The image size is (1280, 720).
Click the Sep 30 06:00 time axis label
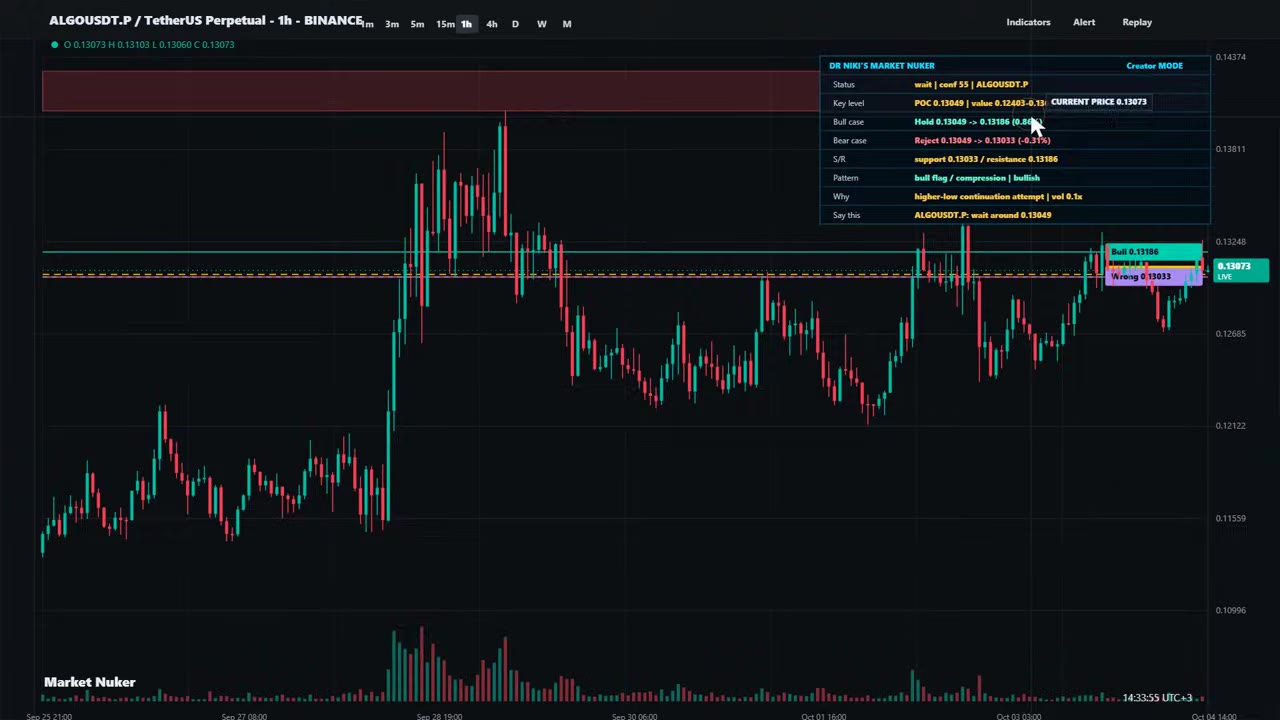[634, 716]
